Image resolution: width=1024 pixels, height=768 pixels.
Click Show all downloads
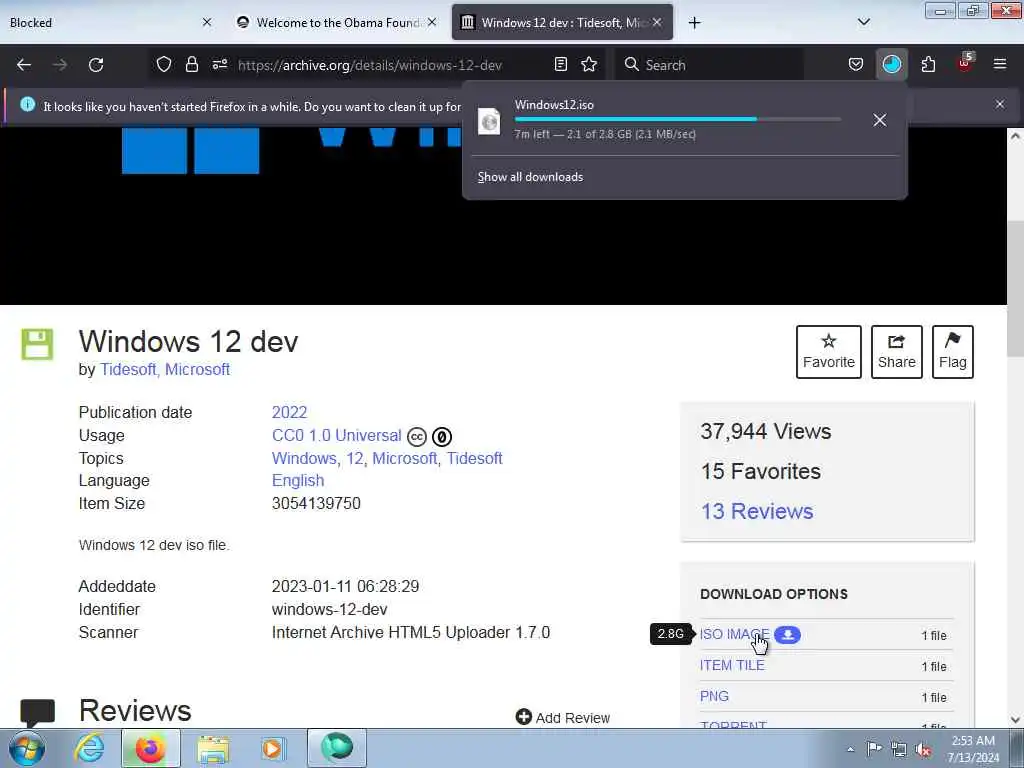[x=530, y=177]
